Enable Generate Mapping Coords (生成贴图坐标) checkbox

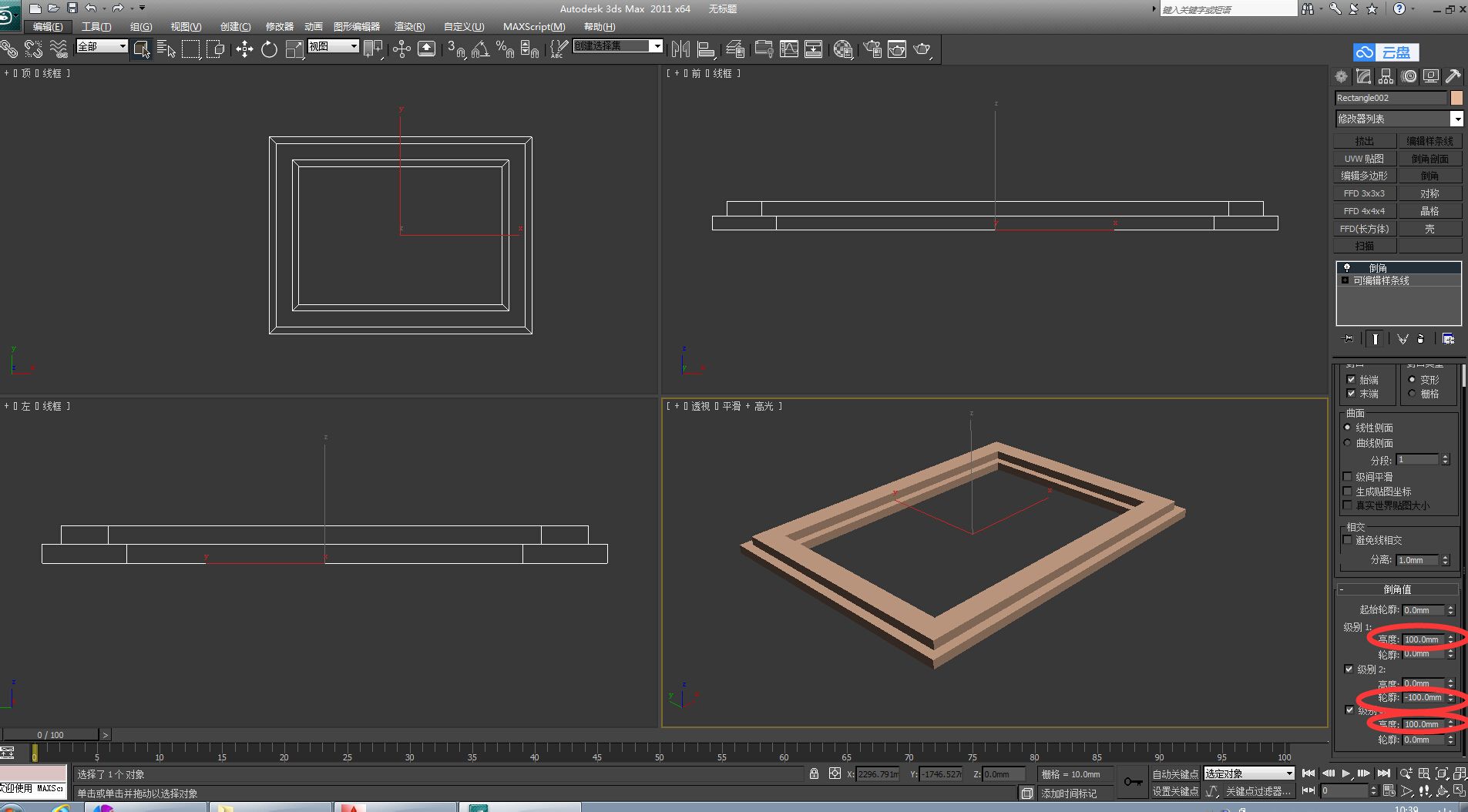(x=1347, y=491)
